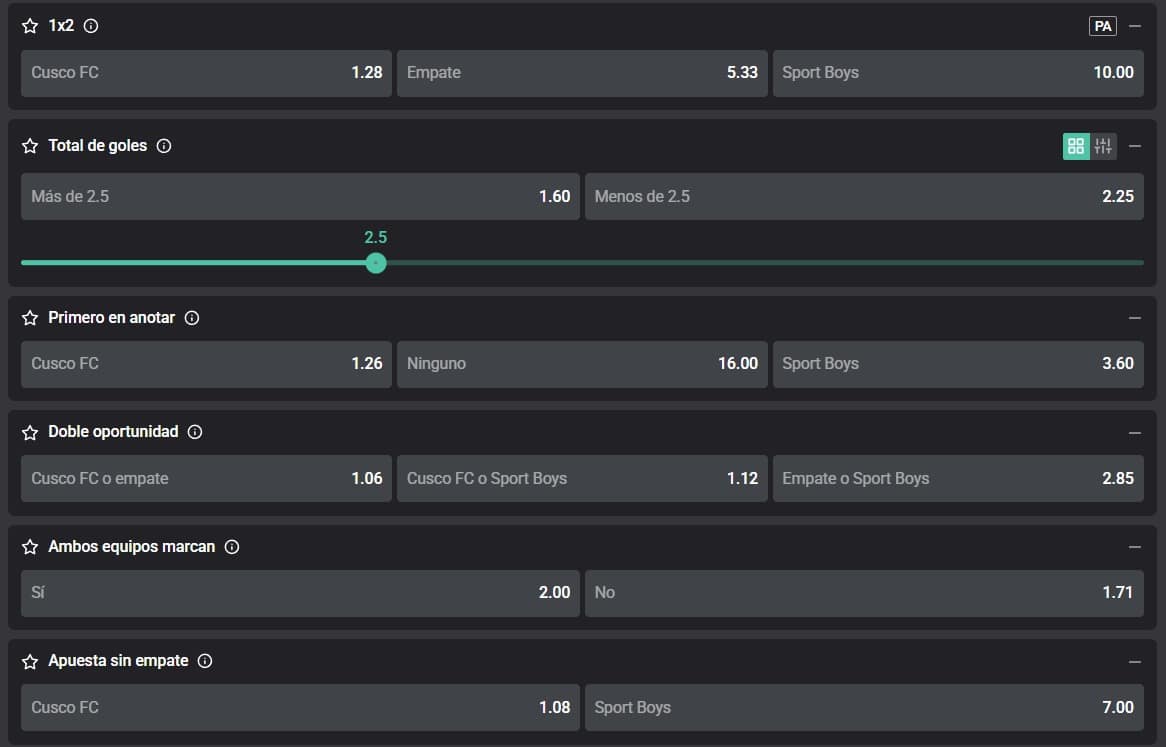
Task: Collapse the Primero en anotar section
Action: [1134, 318]
